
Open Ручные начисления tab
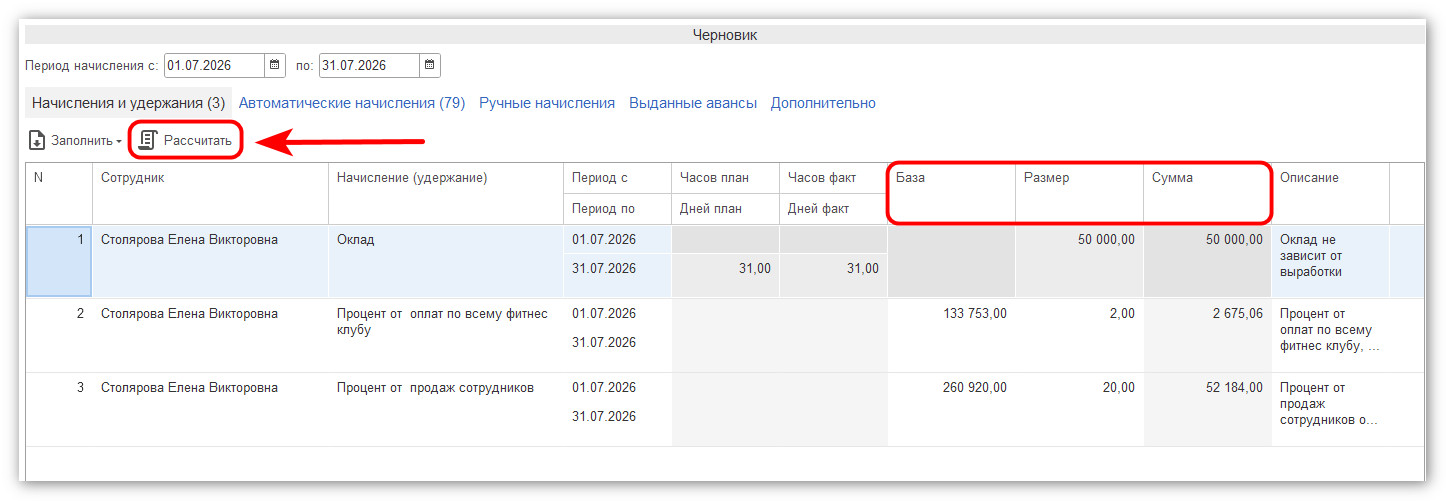pos(547,103)
